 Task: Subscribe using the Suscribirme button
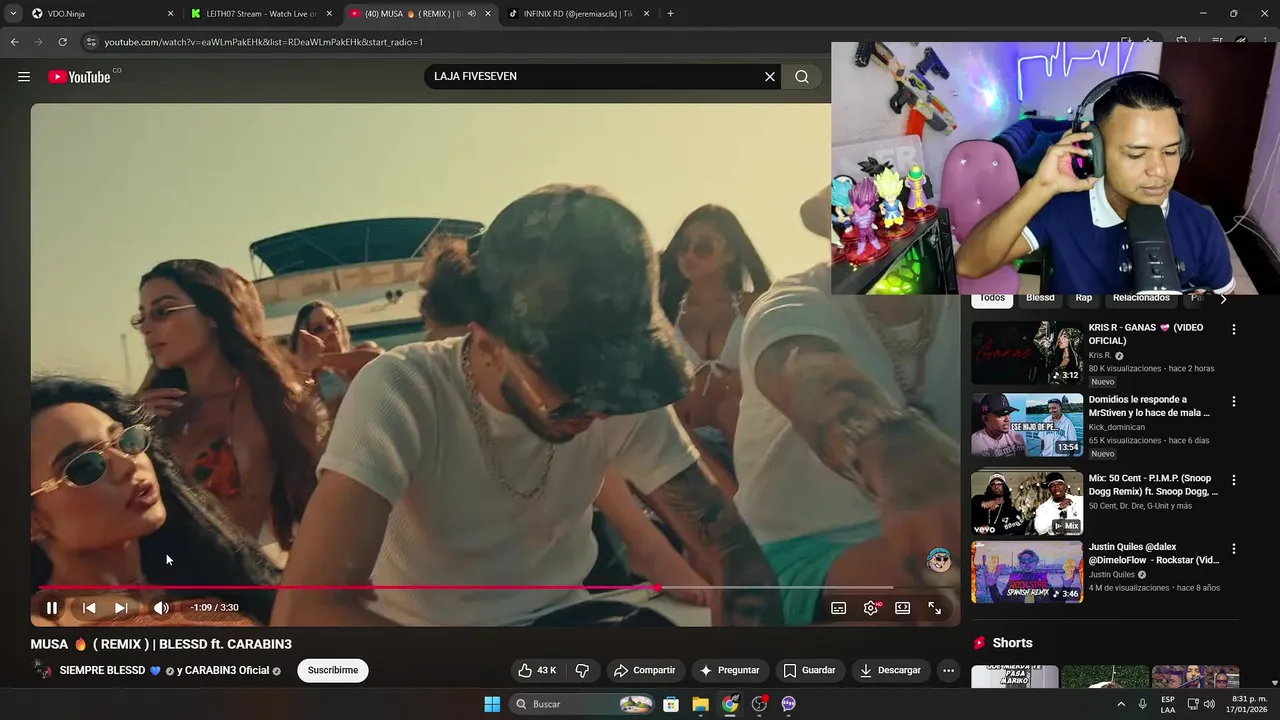[333, 670]
